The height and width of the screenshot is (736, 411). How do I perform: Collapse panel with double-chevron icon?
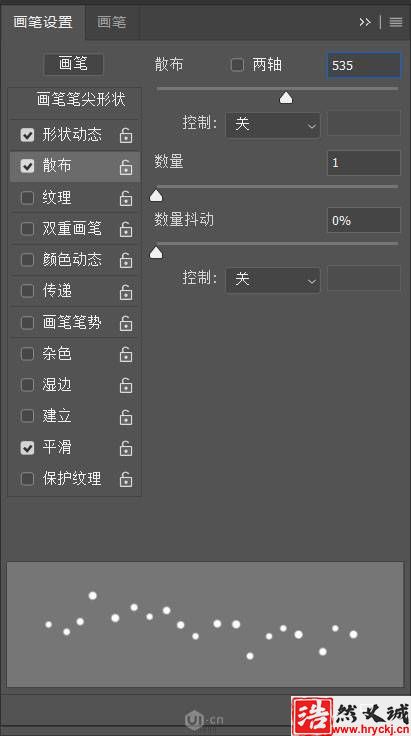click(365, 22)
